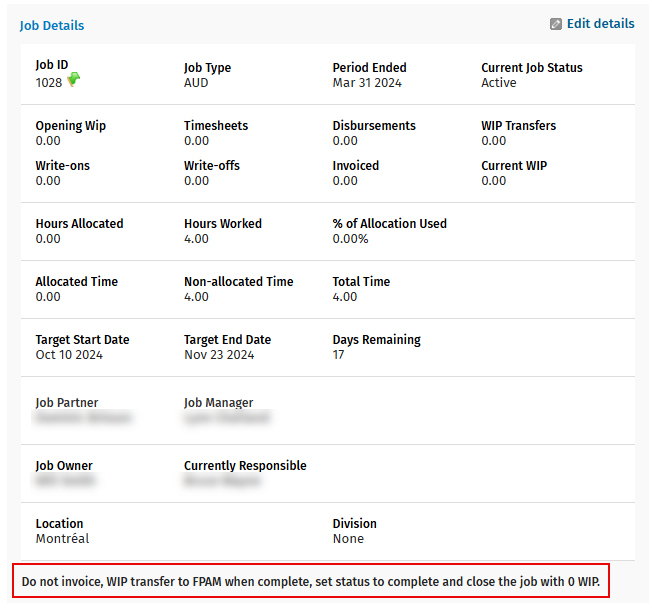Click the Division value None
This screenshot has width=653, height=610.
point(348,538)
